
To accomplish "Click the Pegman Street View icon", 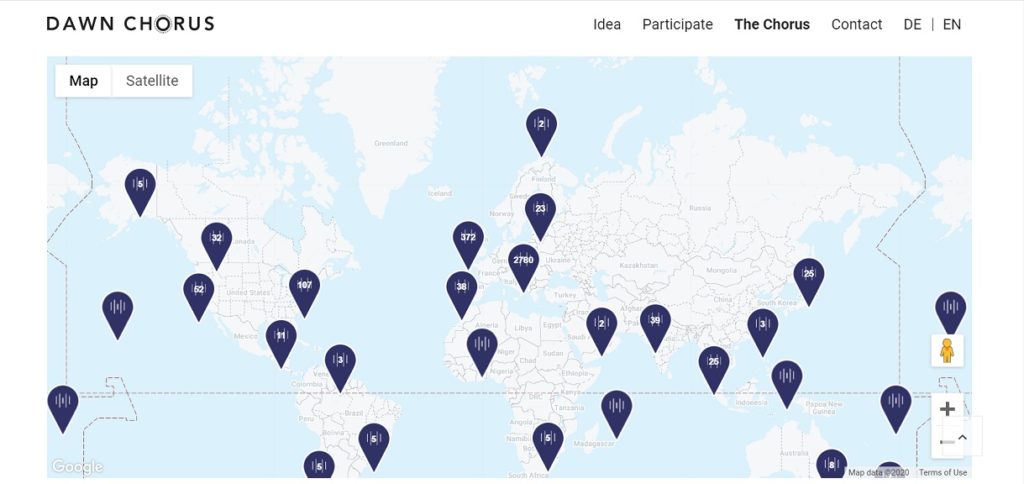I will click(x=947, y=351).
